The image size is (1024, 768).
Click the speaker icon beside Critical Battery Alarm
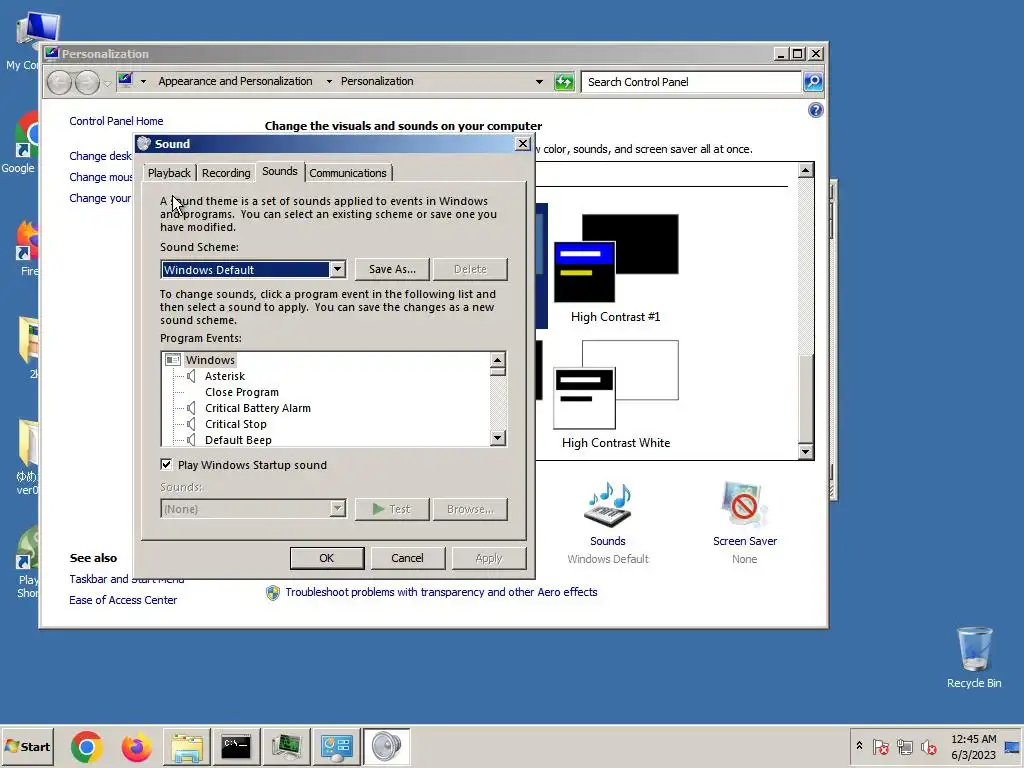click(x=191, y=408)
